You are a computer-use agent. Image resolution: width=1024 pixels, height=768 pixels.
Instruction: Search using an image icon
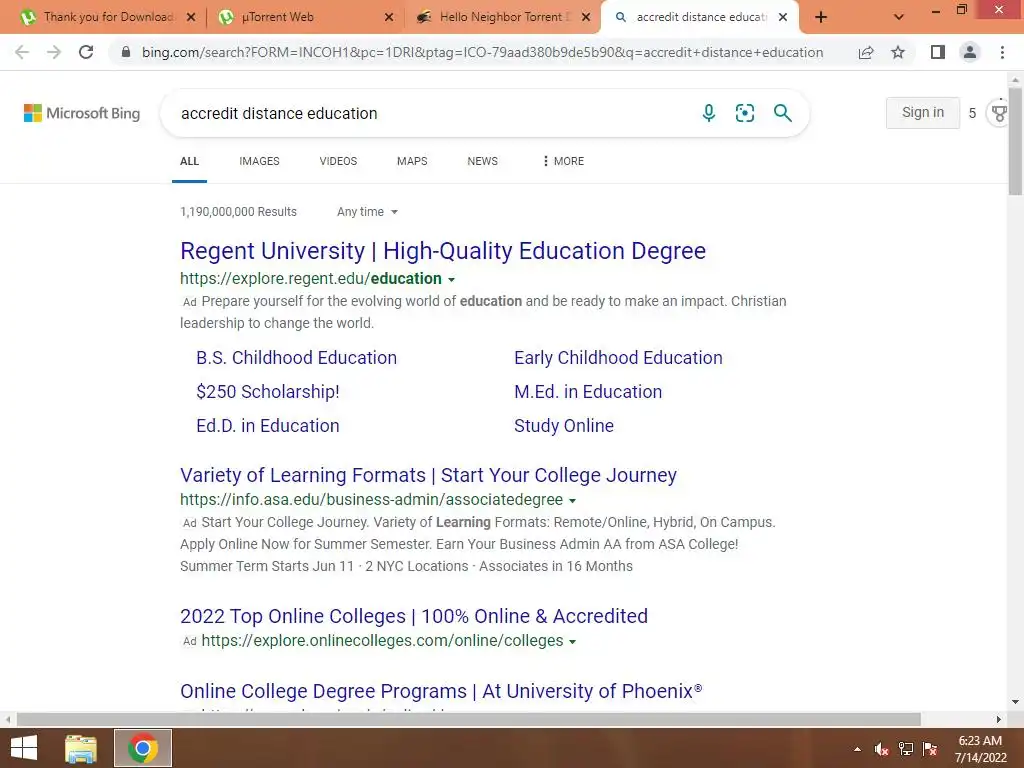tap(744, 113)
